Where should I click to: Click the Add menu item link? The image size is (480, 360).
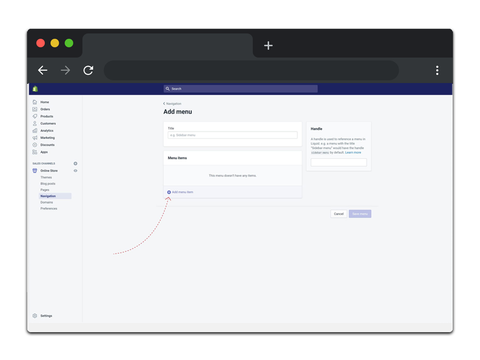[182, 192]
